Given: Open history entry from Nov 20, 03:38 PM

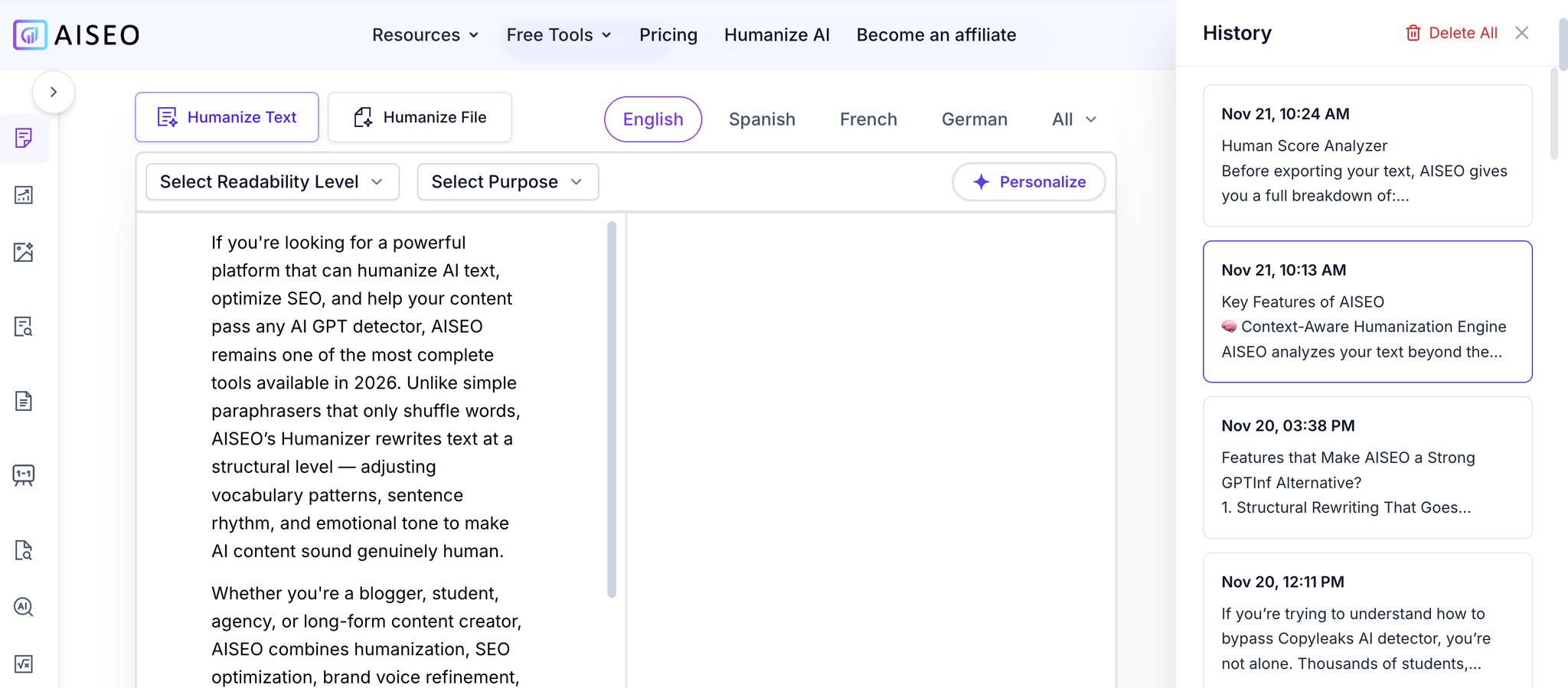Looking at the screenshot, I should click(x=1367, y=468).
